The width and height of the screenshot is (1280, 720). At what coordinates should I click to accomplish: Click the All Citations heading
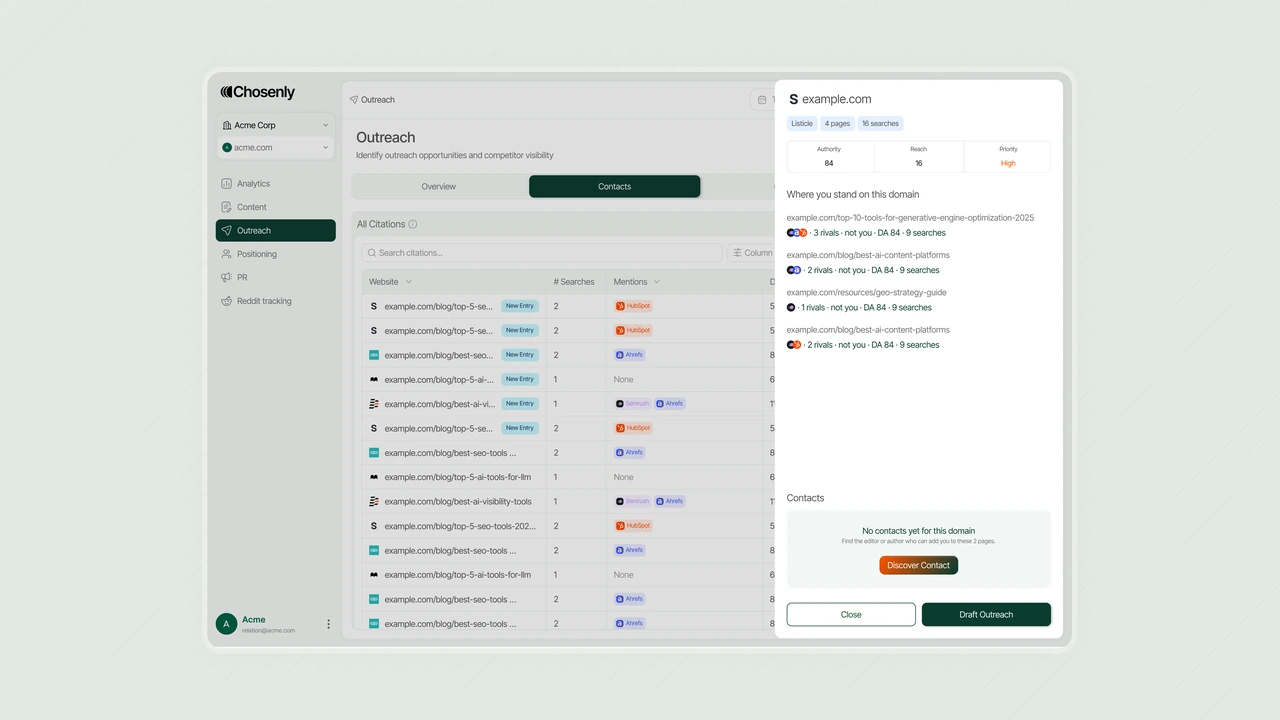pos(381,224)
